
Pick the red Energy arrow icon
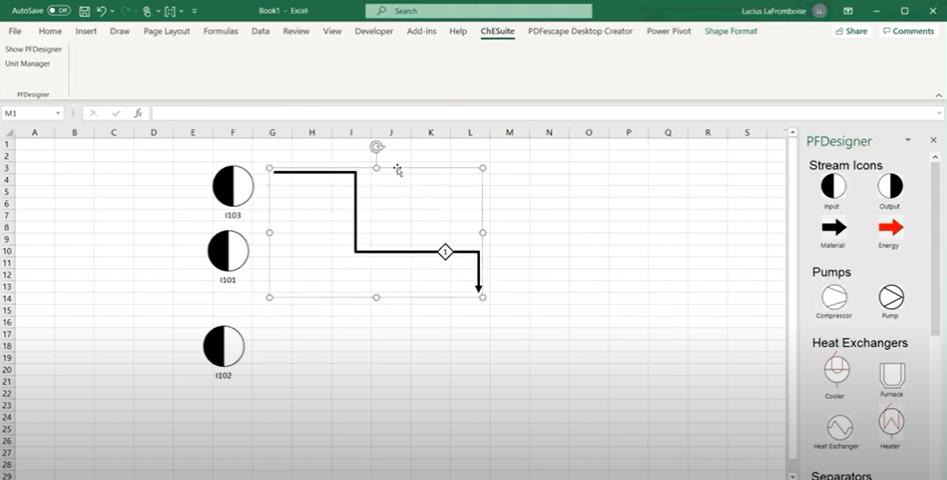point(890,228)
